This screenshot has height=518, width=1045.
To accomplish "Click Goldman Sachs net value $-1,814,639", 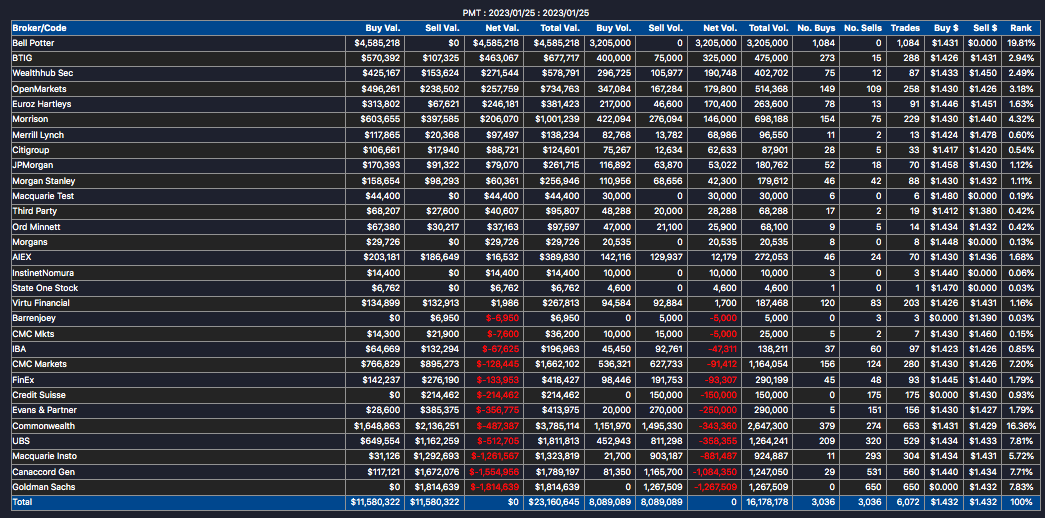I will pyautogui.click(x=495, y=487).
